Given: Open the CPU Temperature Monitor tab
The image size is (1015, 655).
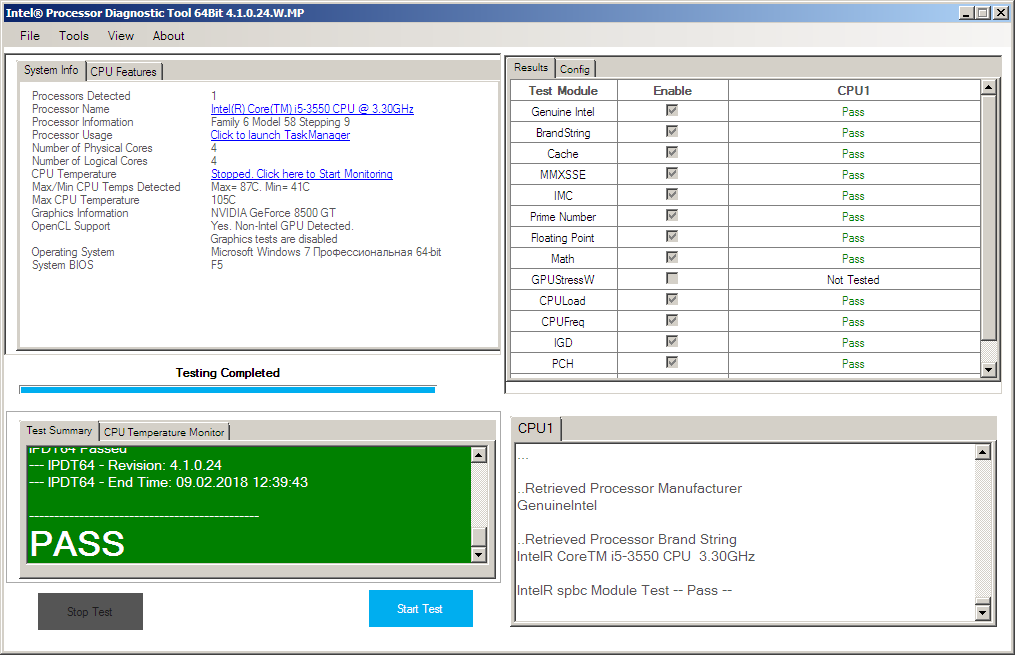Looking at the screenshot, I should (164, 432).
